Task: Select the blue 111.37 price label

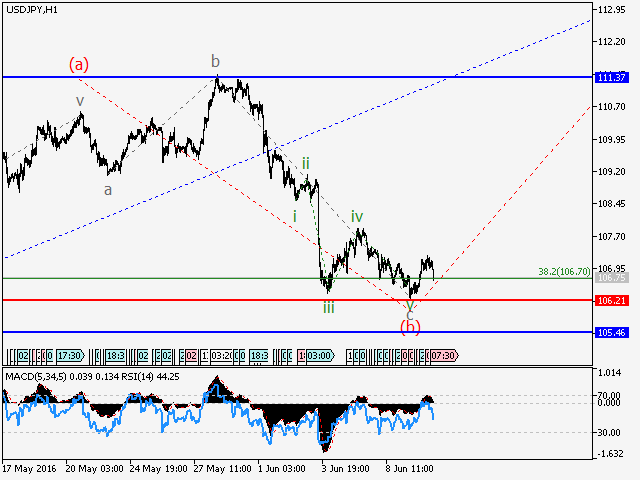Action: (x=611, y=77)
